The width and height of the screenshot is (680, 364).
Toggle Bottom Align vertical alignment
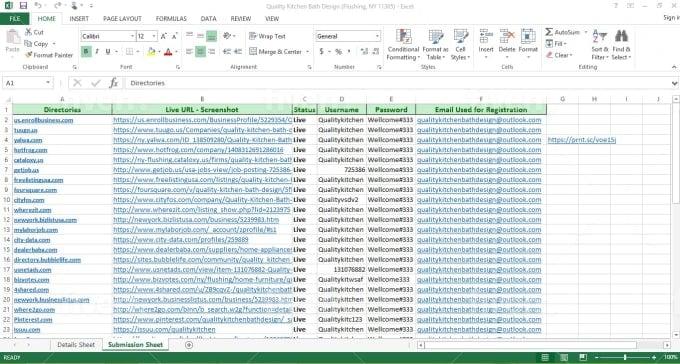212,36
